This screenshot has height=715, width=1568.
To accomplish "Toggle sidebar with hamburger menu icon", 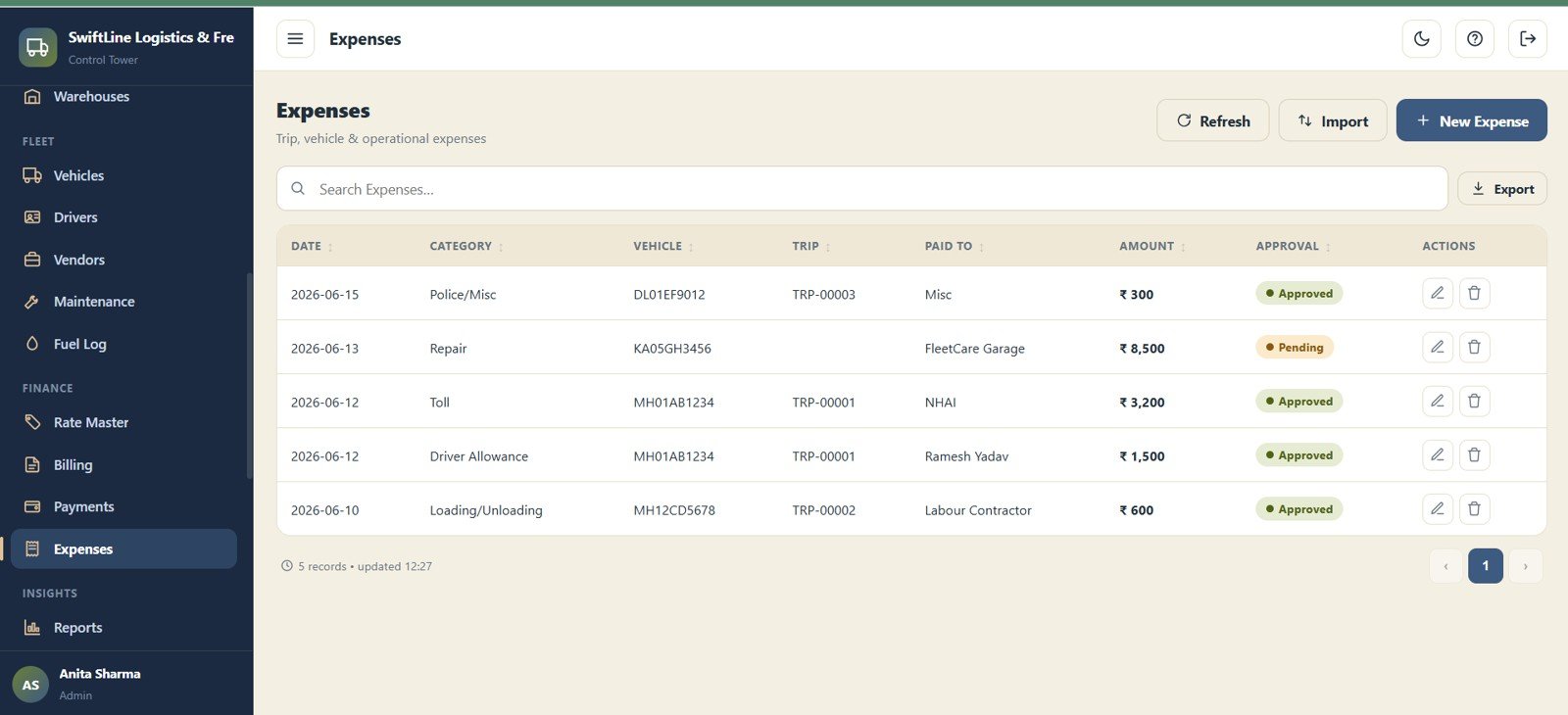I will click(295, 39).
